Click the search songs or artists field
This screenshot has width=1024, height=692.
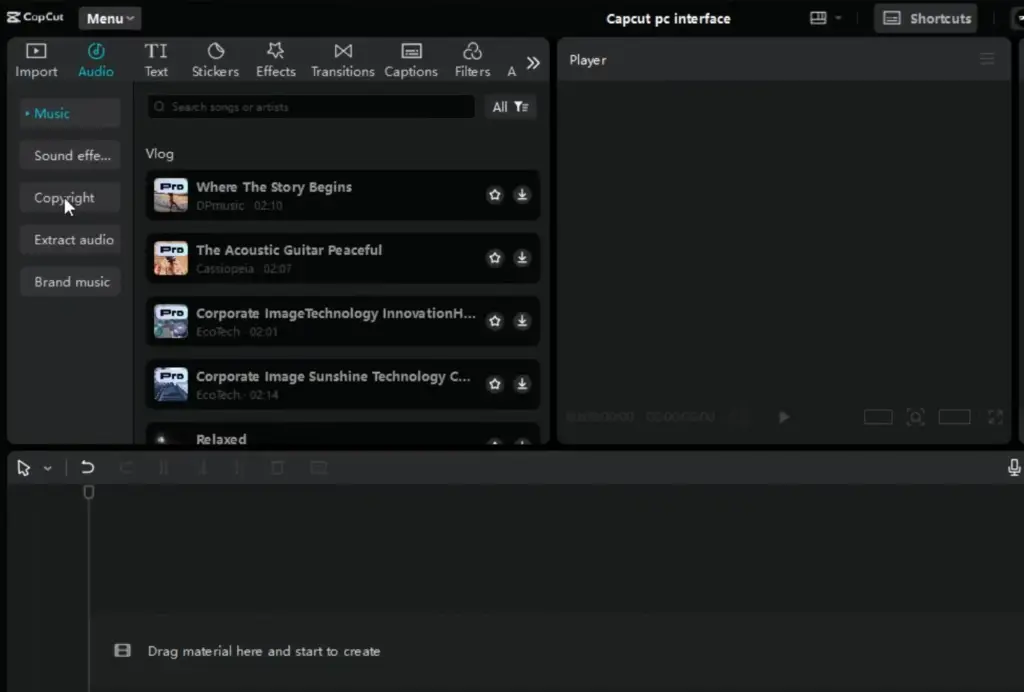click(x=311, y=107)
